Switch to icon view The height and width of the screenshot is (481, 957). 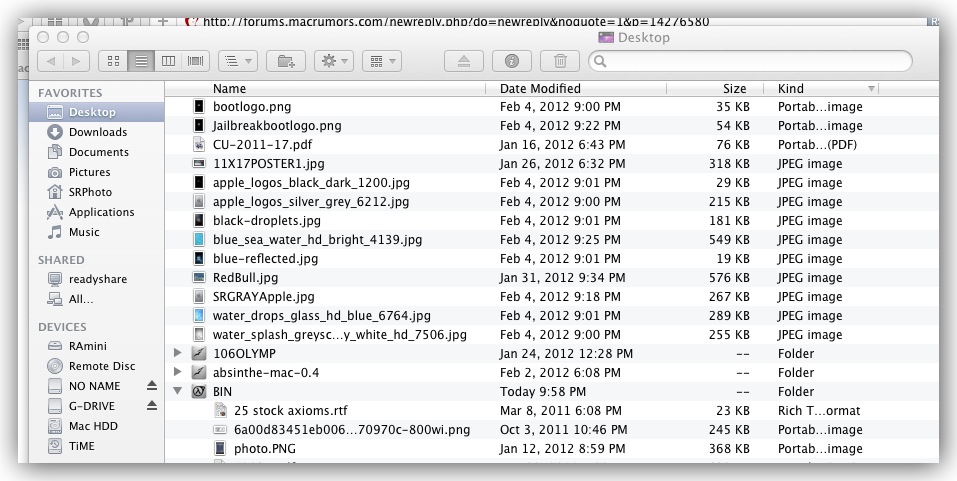(x=113, y=61)
